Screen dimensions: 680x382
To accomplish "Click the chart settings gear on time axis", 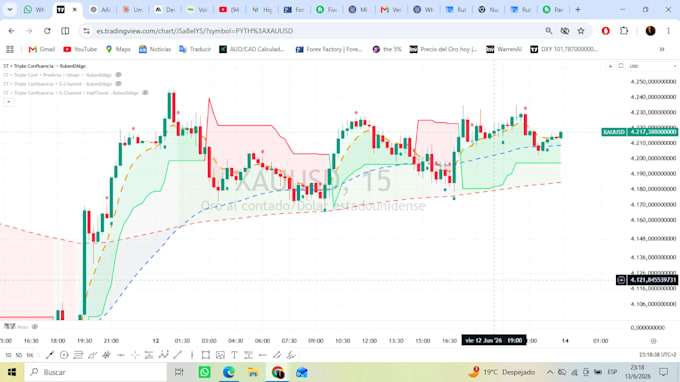I will pos(654,341).
